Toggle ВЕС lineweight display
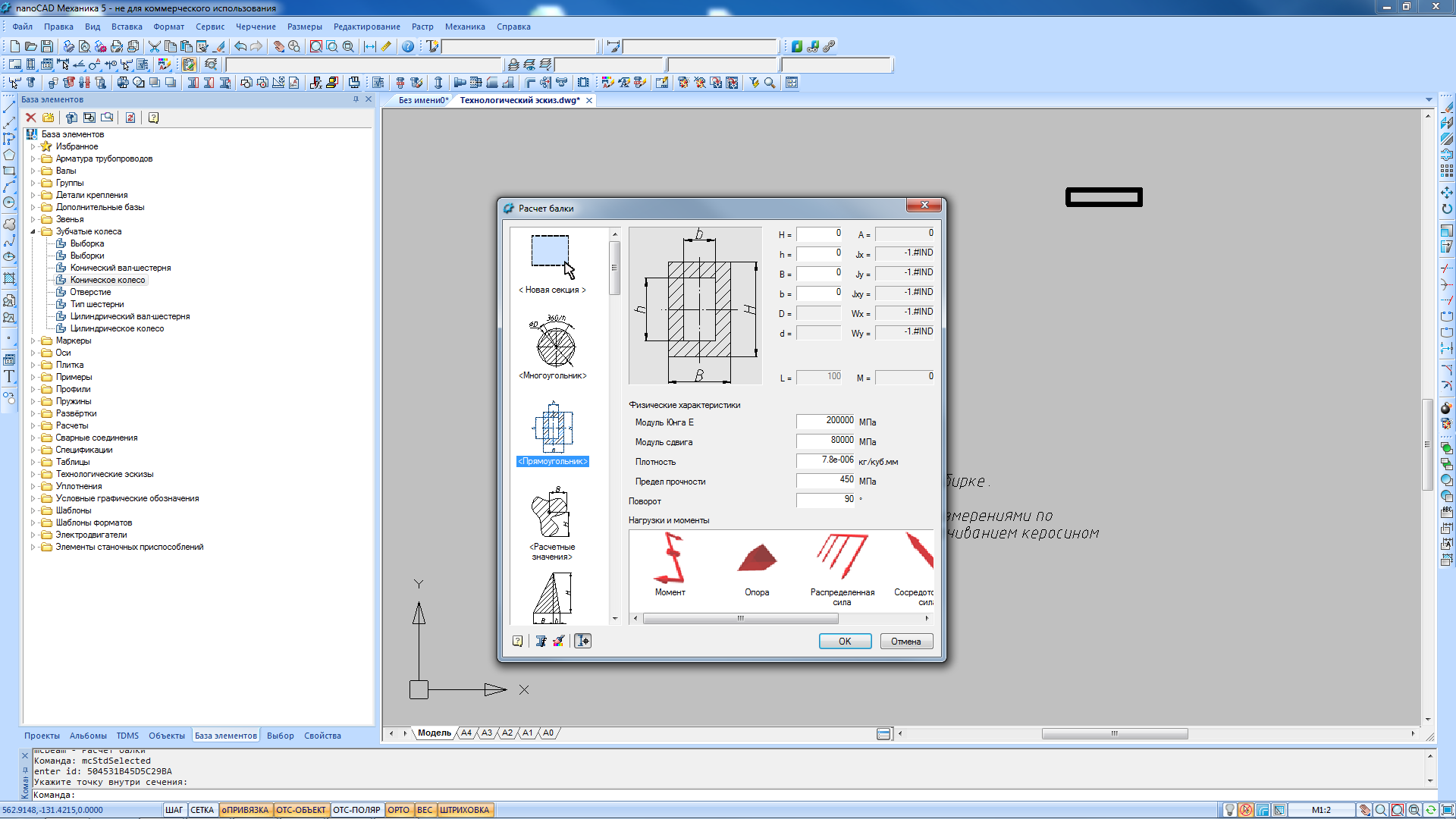The width and height of the screenshot is (1456, 819). (425, 810)
